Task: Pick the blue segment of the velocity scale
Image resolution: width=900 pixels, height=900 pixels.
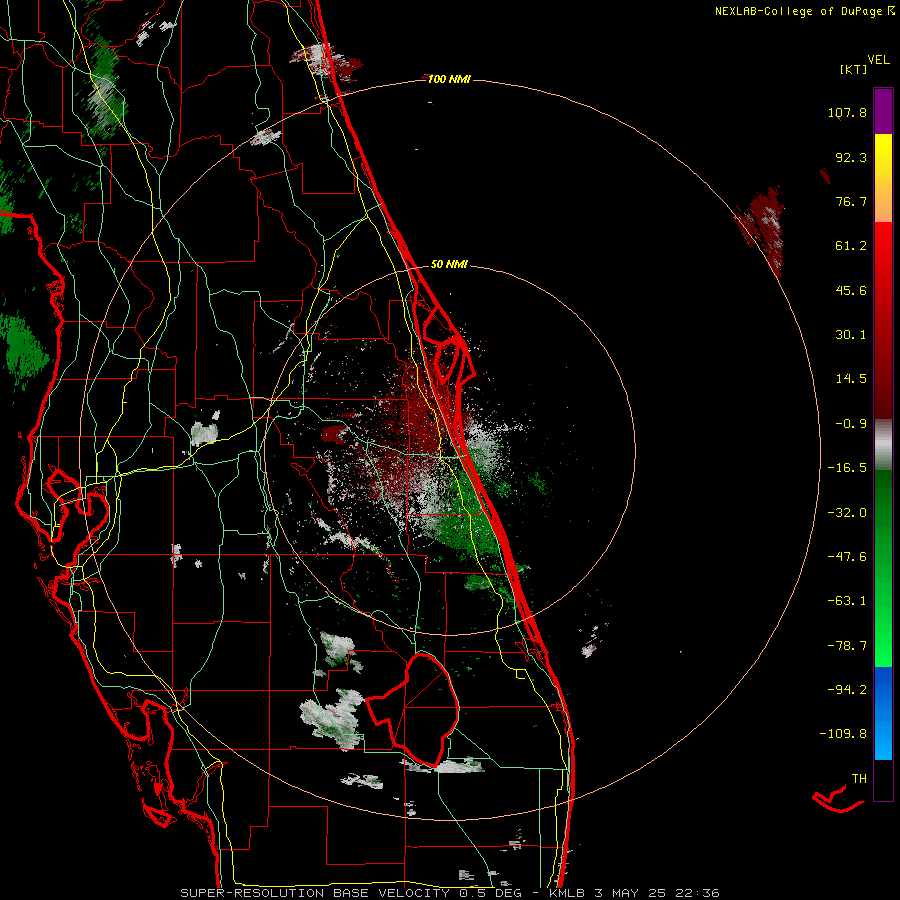Action: [x=883, y=713]
